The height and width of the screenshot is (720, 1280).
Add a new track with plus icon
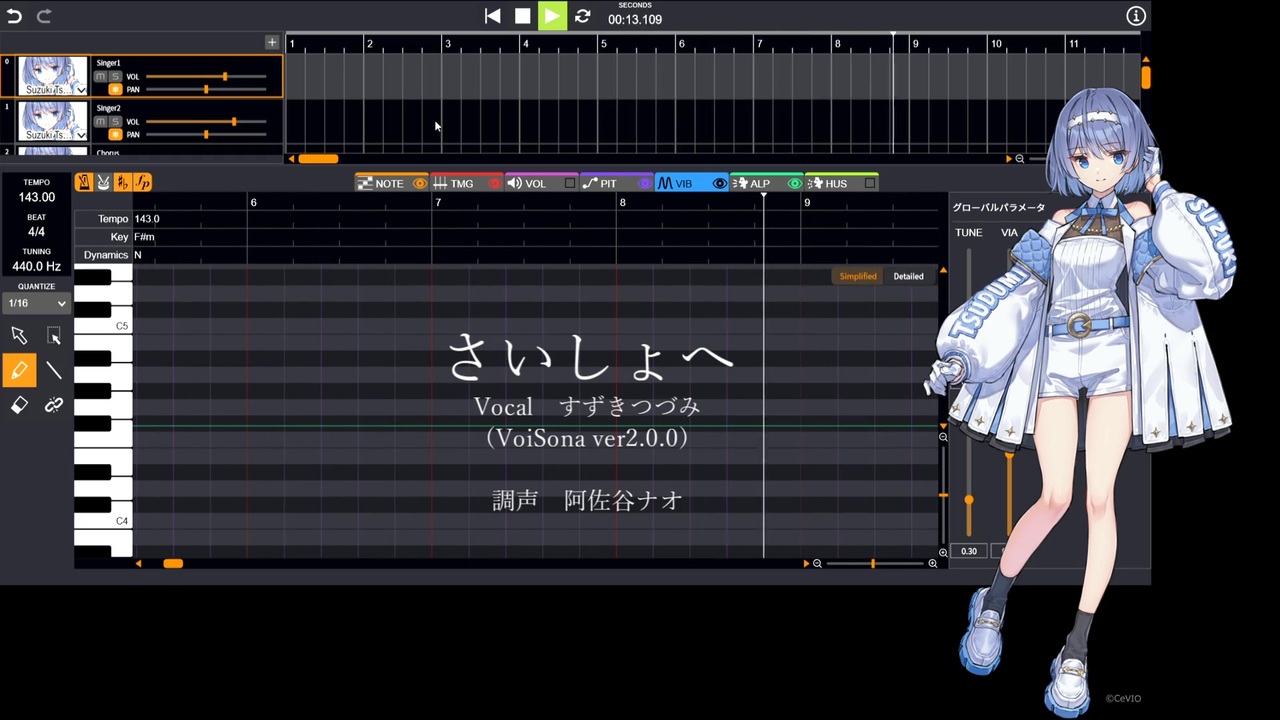(x=271, y=42)
